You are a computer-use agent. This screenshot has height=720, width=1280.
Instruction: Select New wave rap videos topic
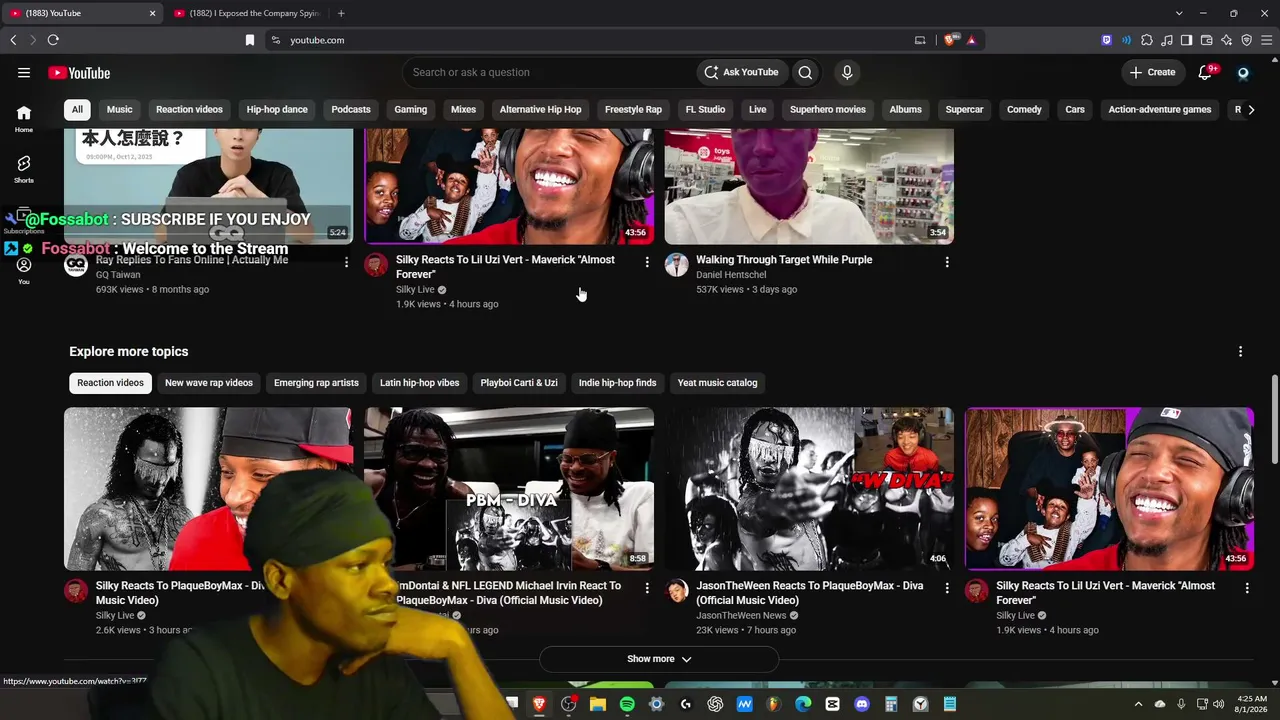[209, 383]
